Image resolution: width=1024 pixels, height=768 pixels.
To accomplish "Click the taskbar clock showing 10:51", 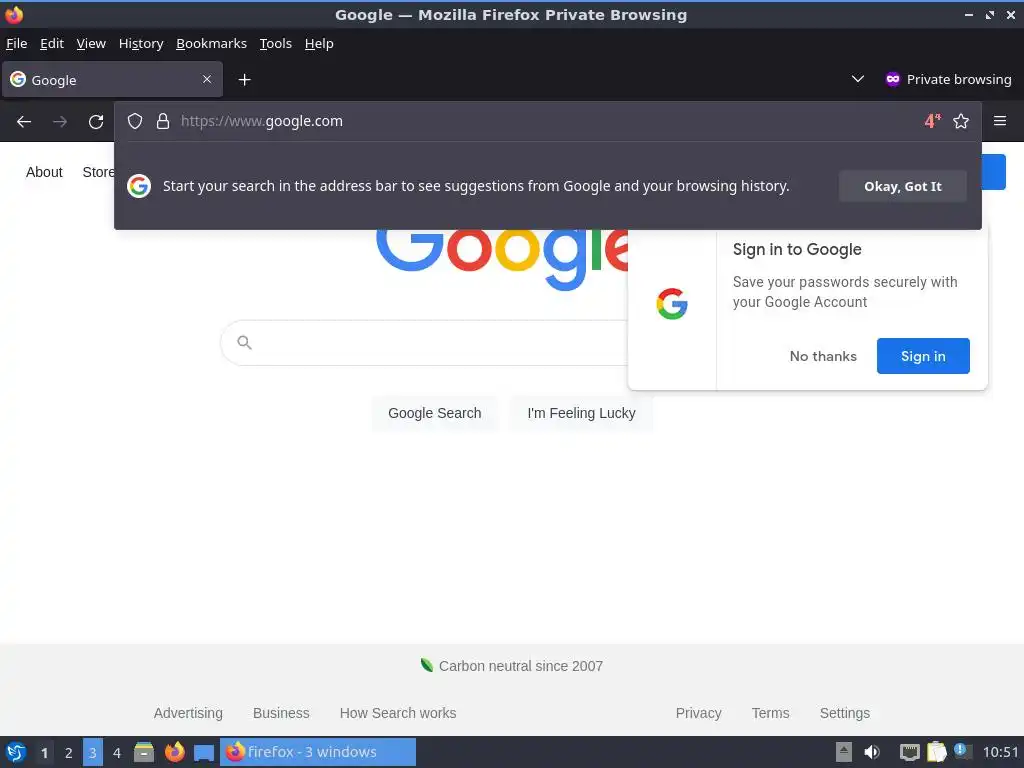I will (x=1000, y=752).
